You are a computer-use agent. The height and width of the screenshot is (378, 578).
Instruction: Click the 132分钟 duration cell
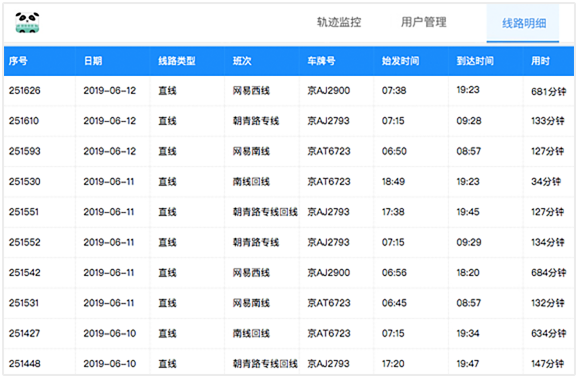(547, 303)
